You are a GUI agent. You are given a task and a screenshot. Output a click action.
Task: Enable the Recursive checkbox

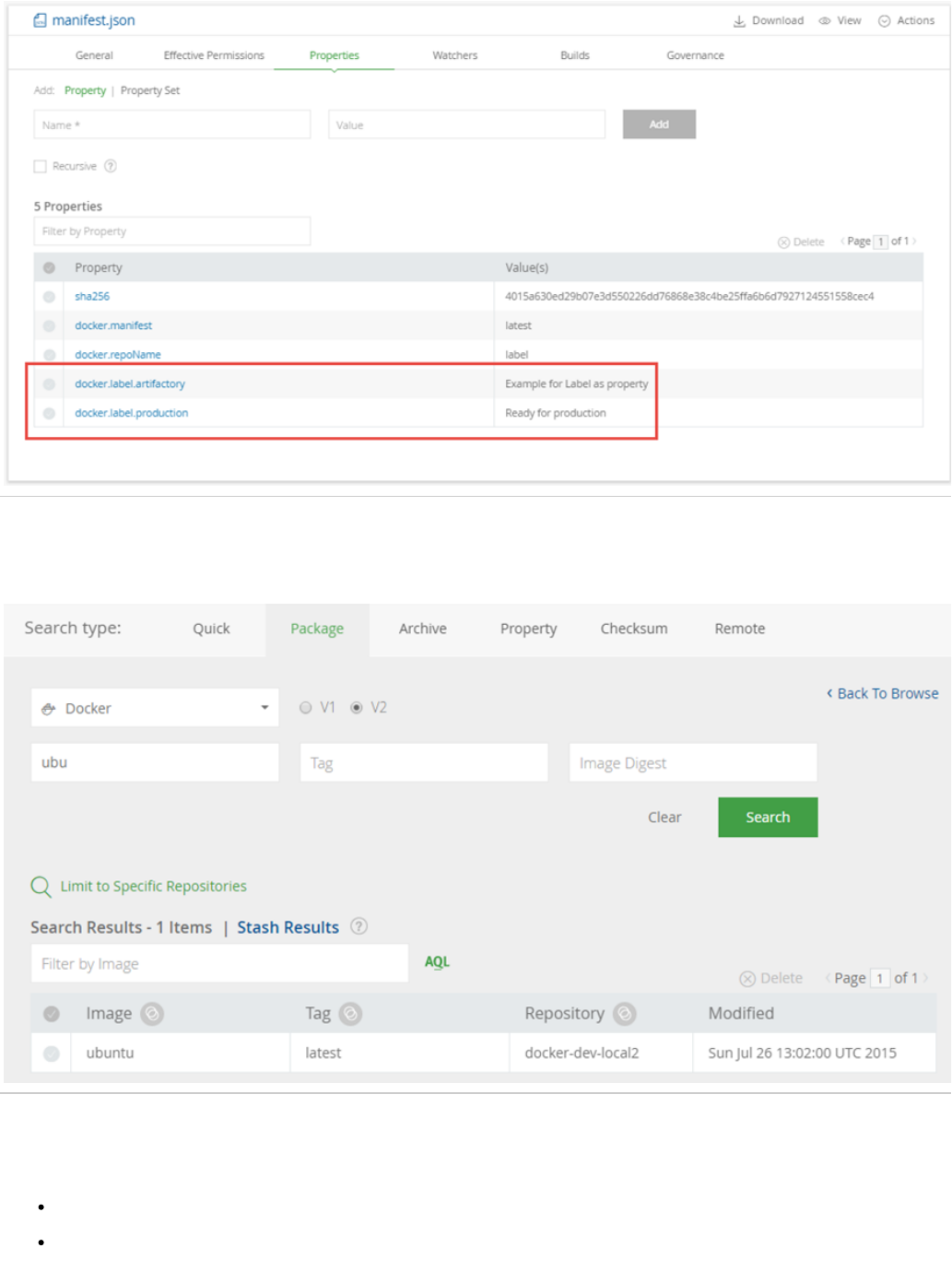coord(41,167)
